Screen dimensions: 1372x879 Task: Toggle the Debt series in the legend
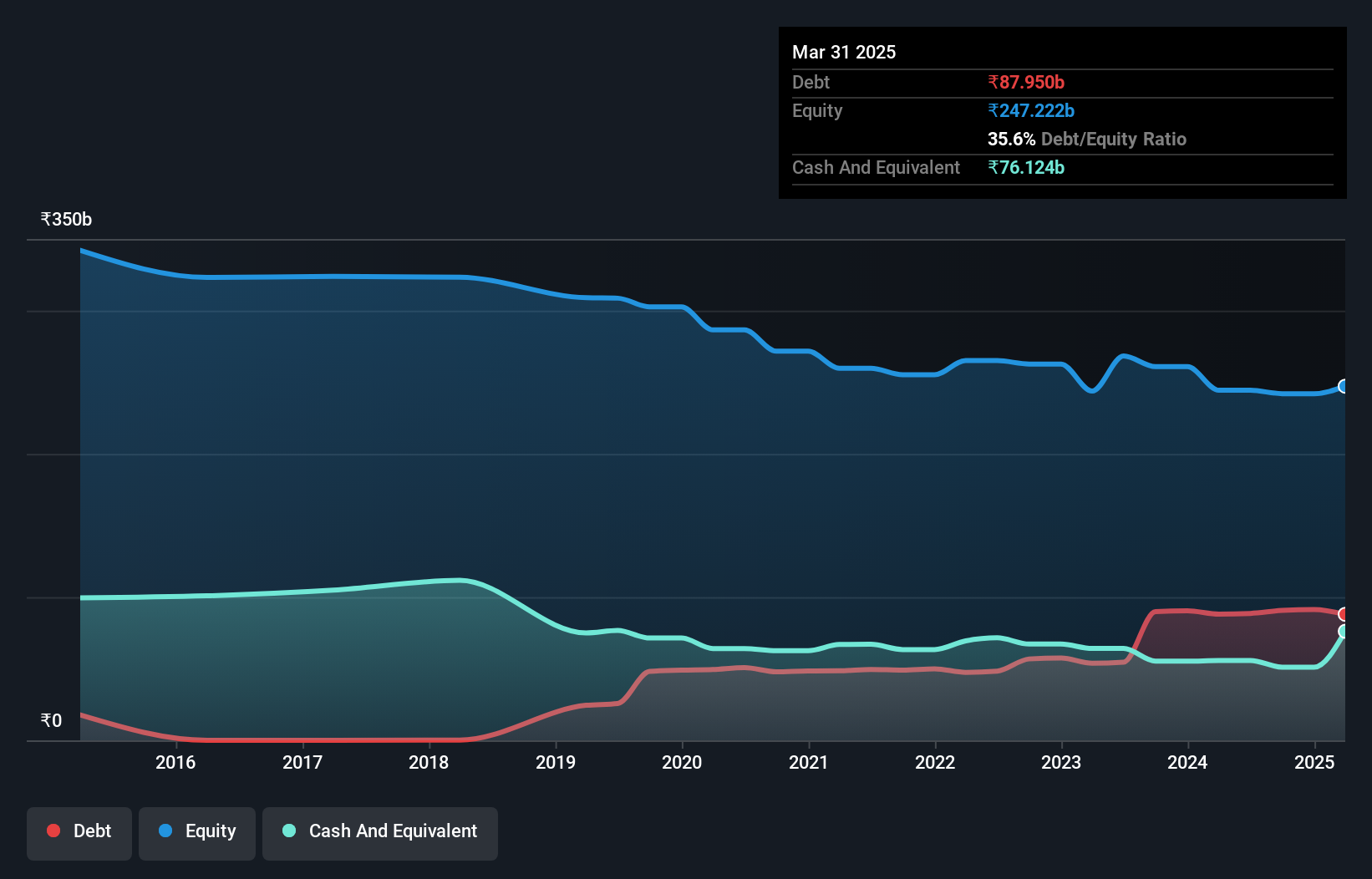tap(79, 831)
